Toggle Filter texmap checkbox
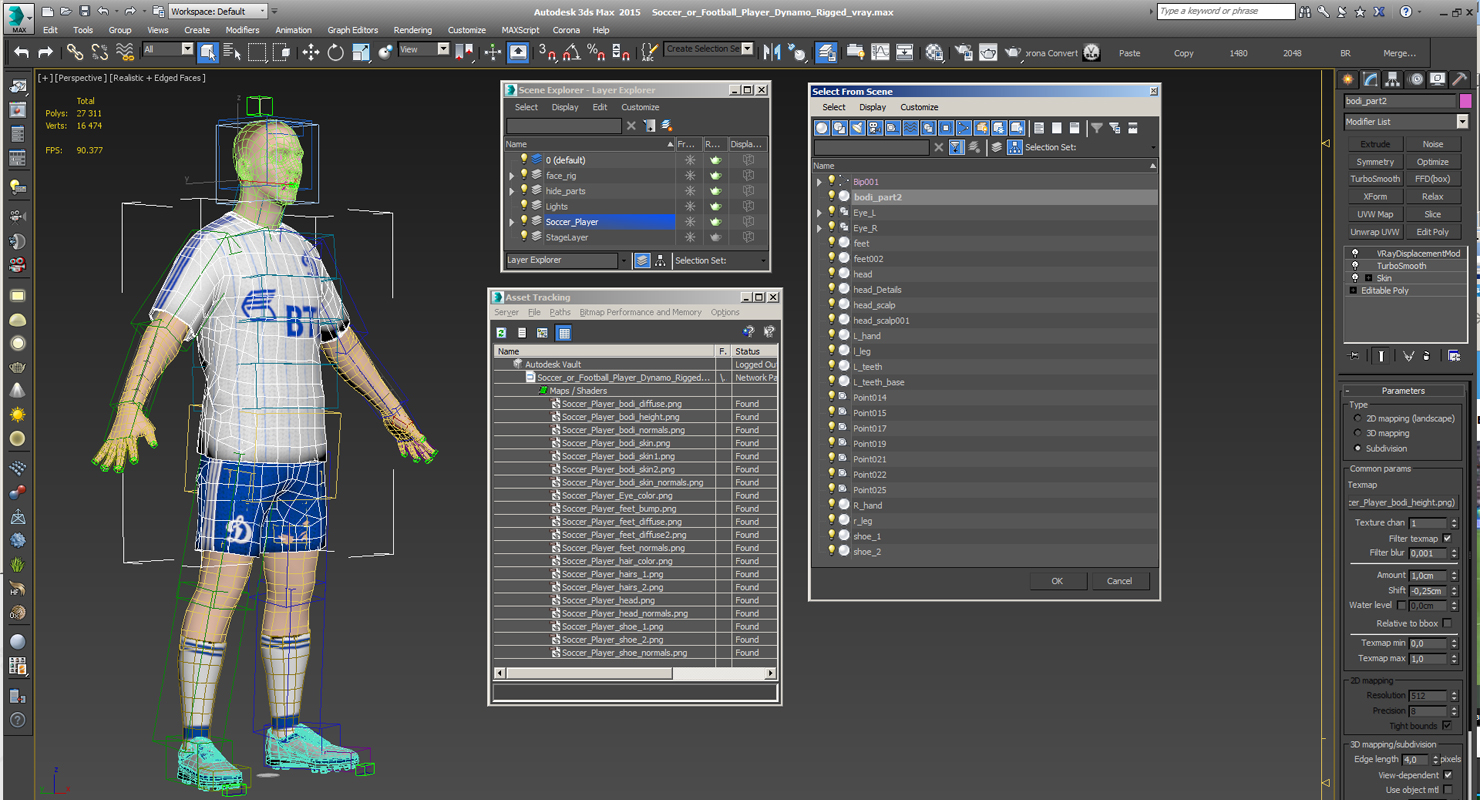 pos(1447,538)
